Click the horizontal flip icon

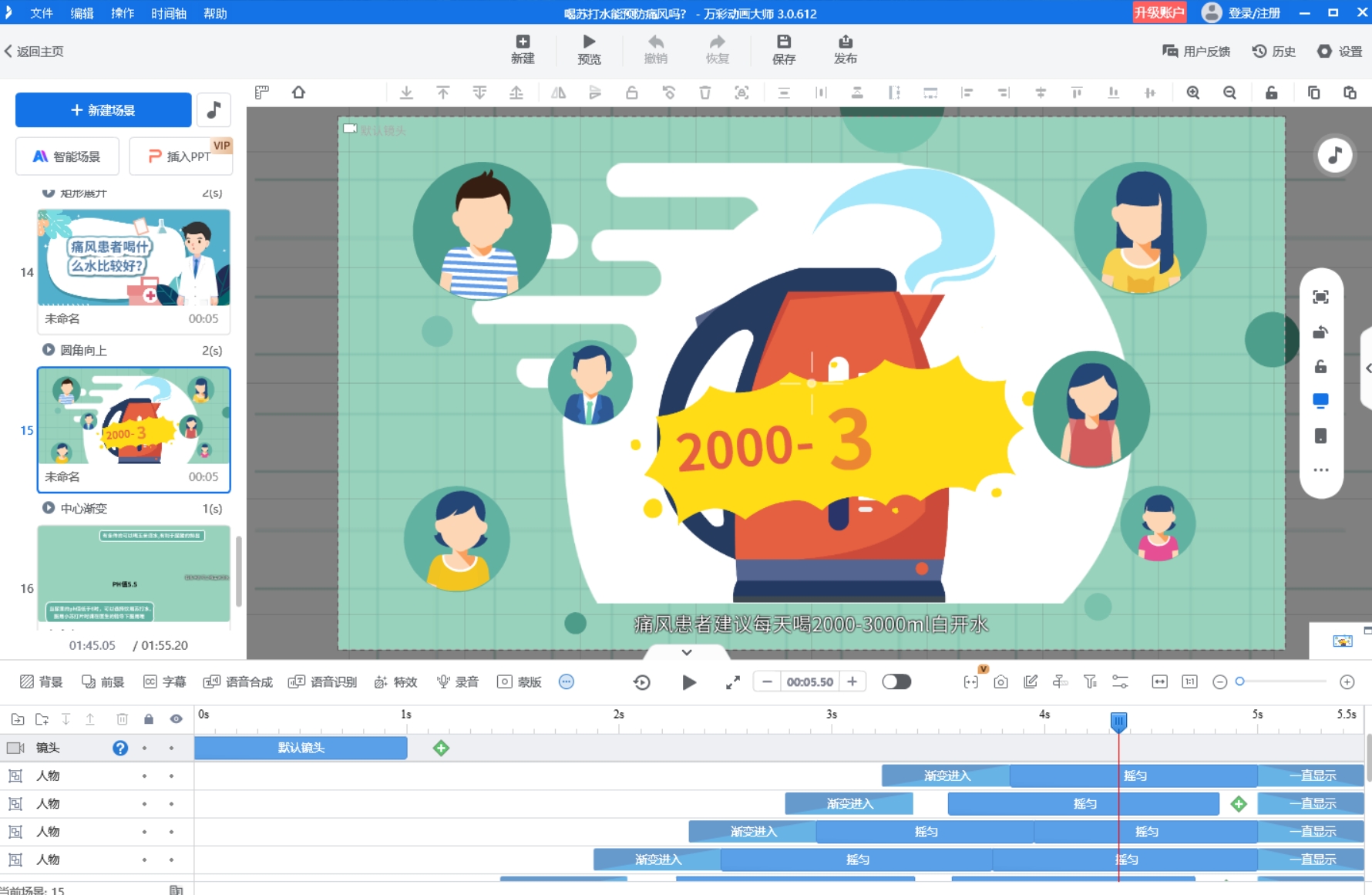[559, 93]
